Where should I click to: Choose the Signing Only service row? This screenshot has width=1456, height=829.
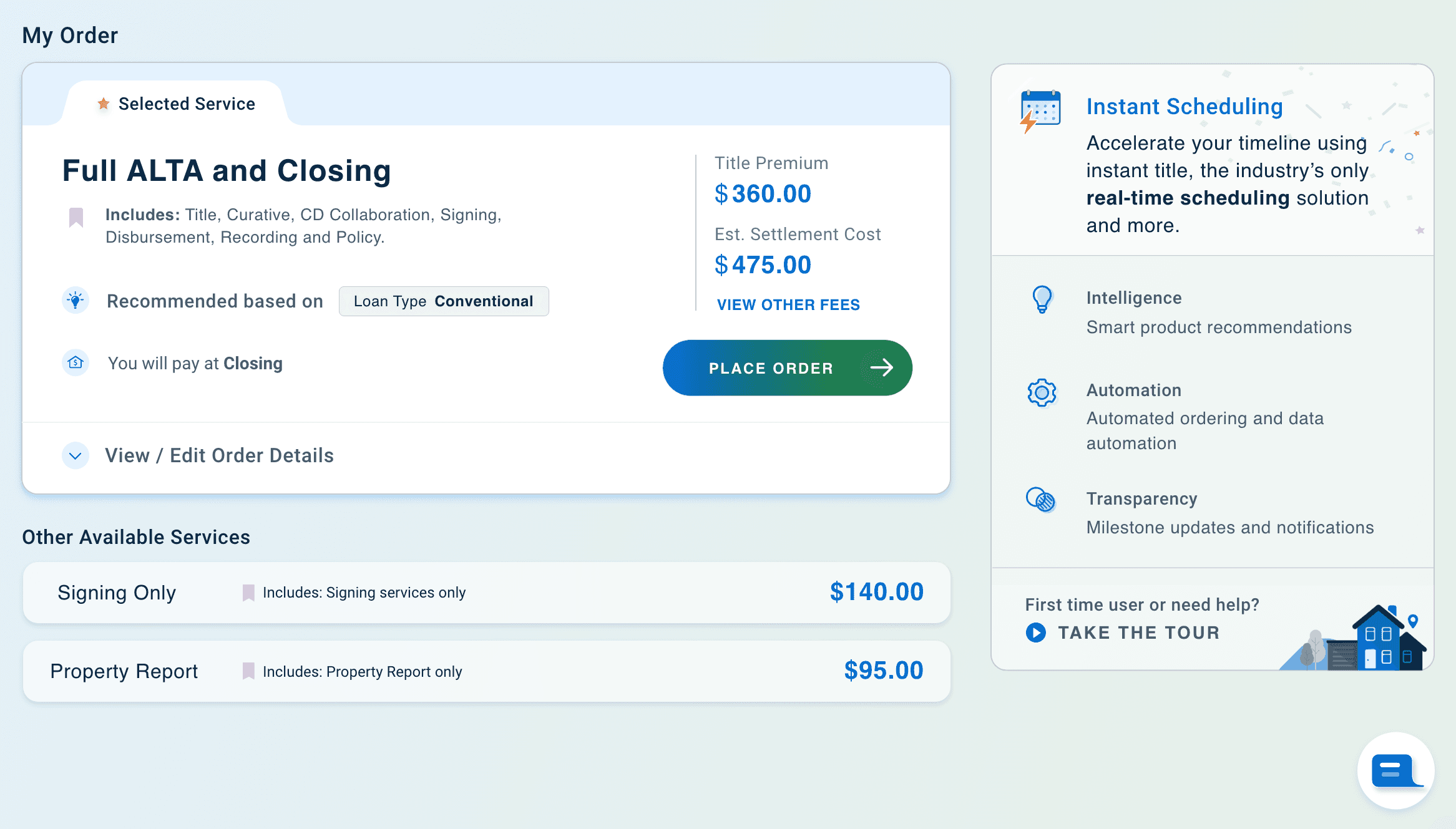(486, 593)
